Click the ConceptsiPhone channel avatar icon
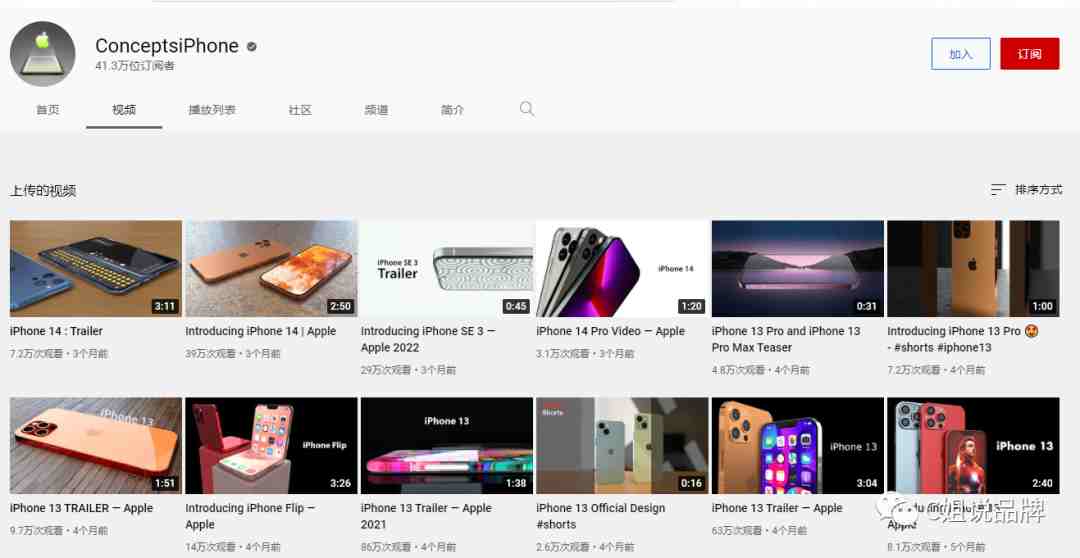 tap(43, 54)
